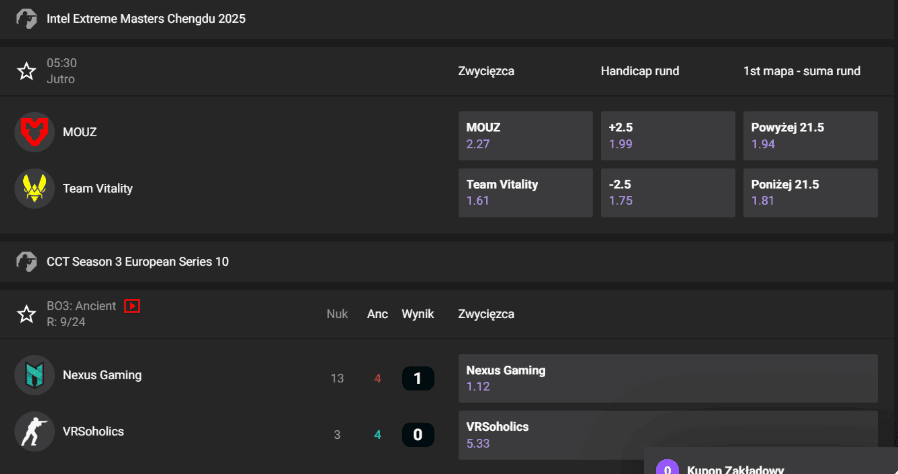Click the Nexus Gaming logo

click(34, 375)
